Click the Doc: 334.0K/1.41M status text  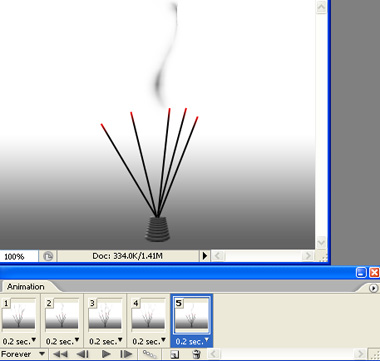(x=128, y=256)
